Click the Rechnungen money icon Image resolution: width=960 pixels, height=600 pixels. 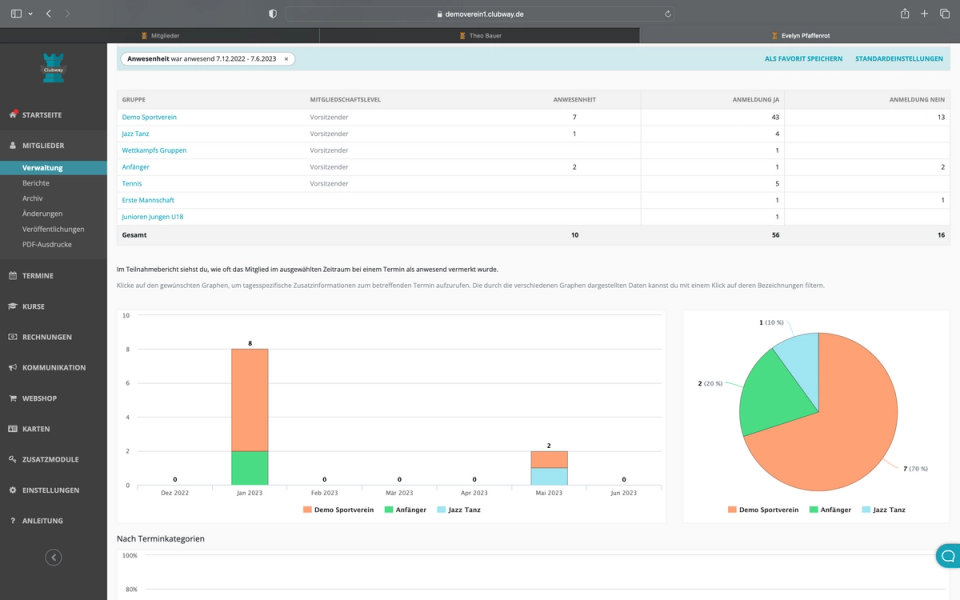pyautogui.click(x=13, y=337)
